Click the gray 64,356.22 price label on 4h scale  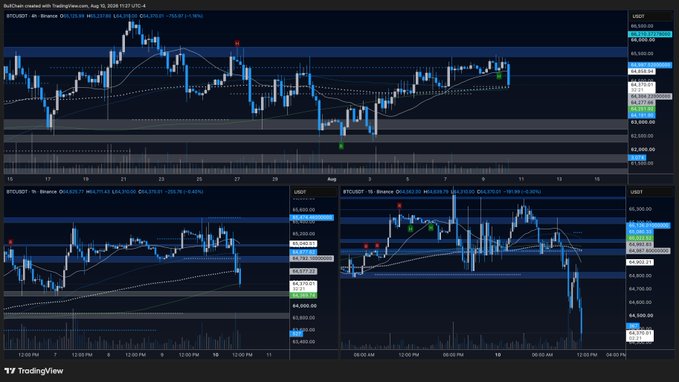click(x=650, y=96)
